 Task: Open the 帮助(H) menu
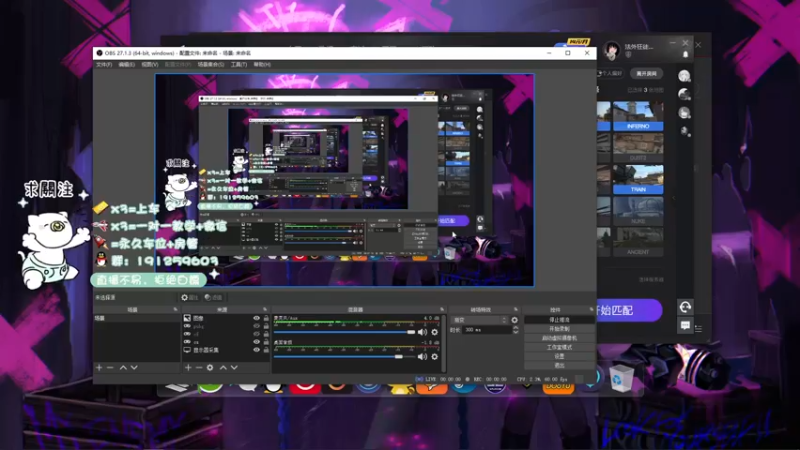pos(262,65)
